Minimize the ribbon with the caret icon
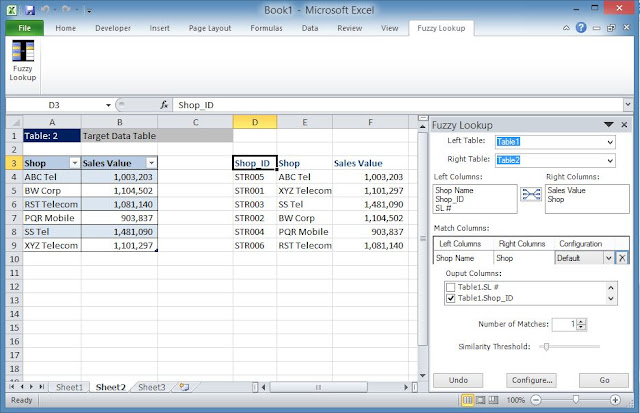This screenshot has width=640, height=413. (566, 28)
